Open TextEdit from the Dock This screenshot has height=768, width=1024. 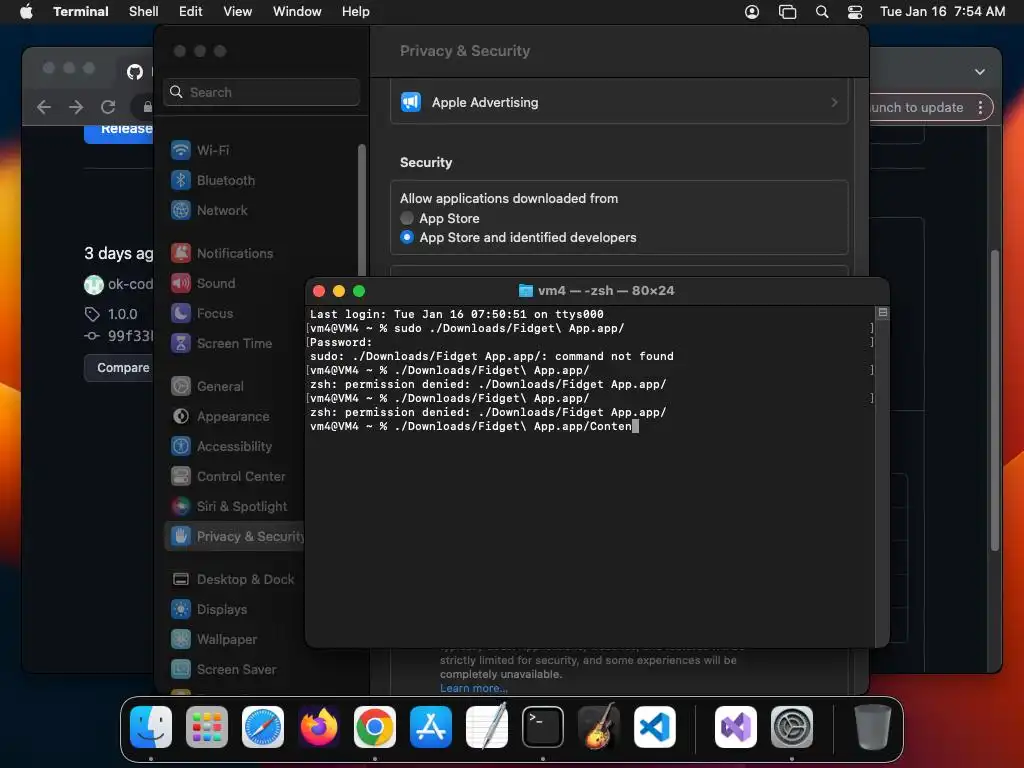tap(487, 726)
